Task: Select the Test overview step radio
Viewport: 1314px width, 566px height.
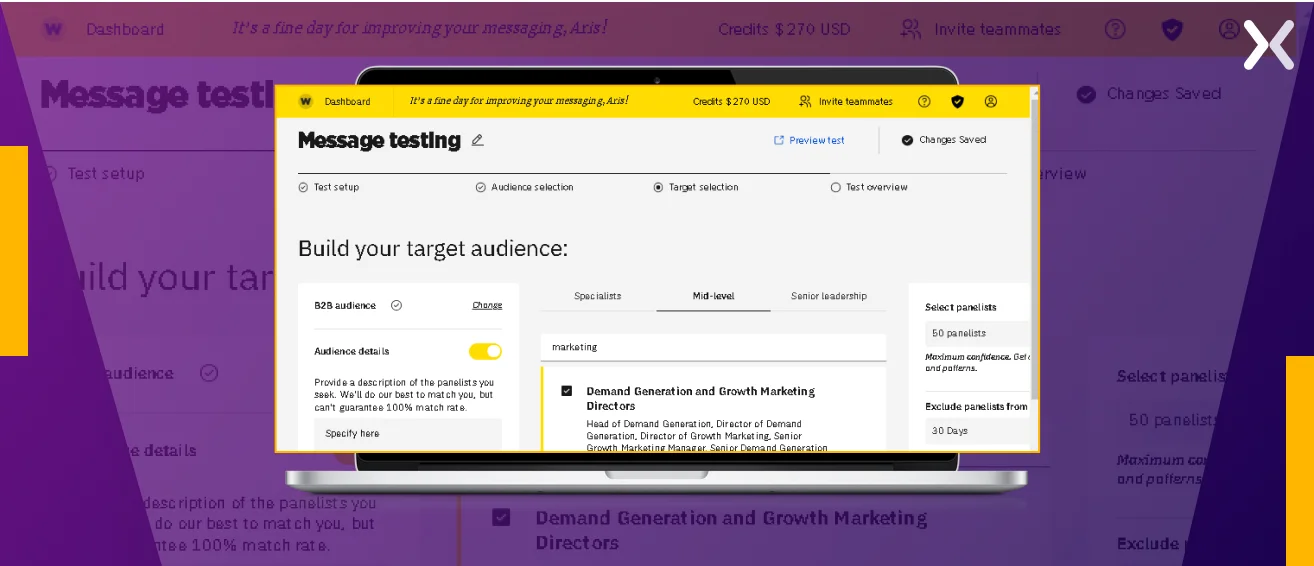Action: tap(836, 187)
